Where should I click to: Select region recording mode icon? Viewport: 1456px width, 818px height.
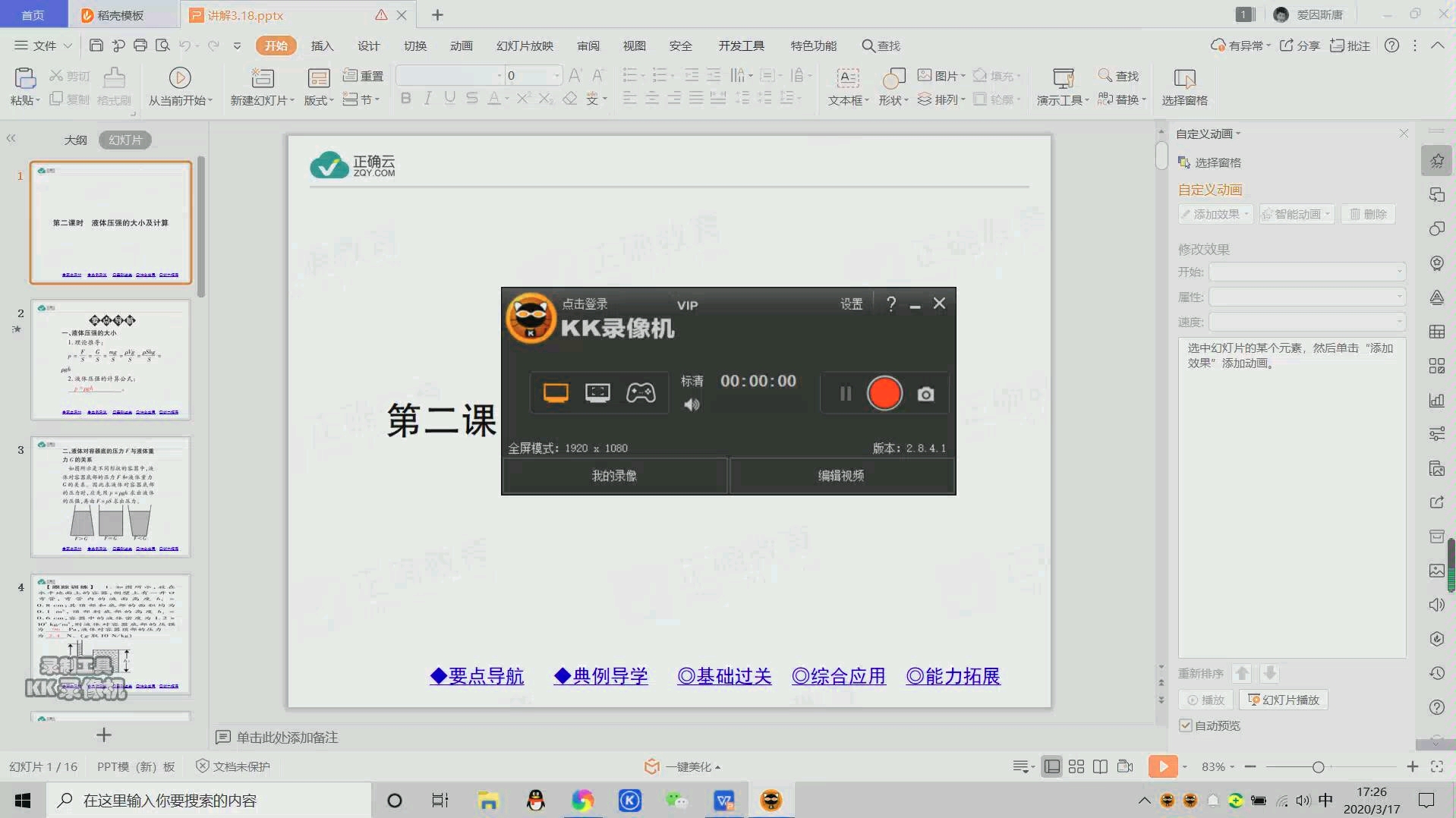(597, 392)
